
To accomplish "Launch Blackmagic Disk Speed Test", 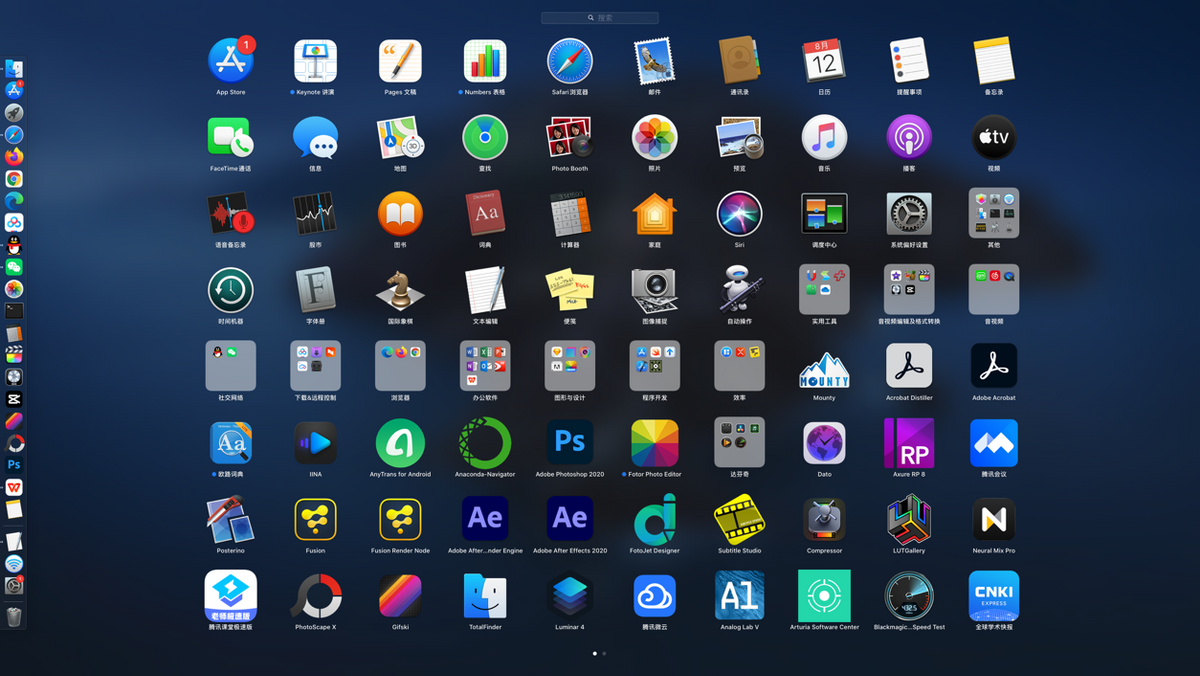I will [909, 596].
